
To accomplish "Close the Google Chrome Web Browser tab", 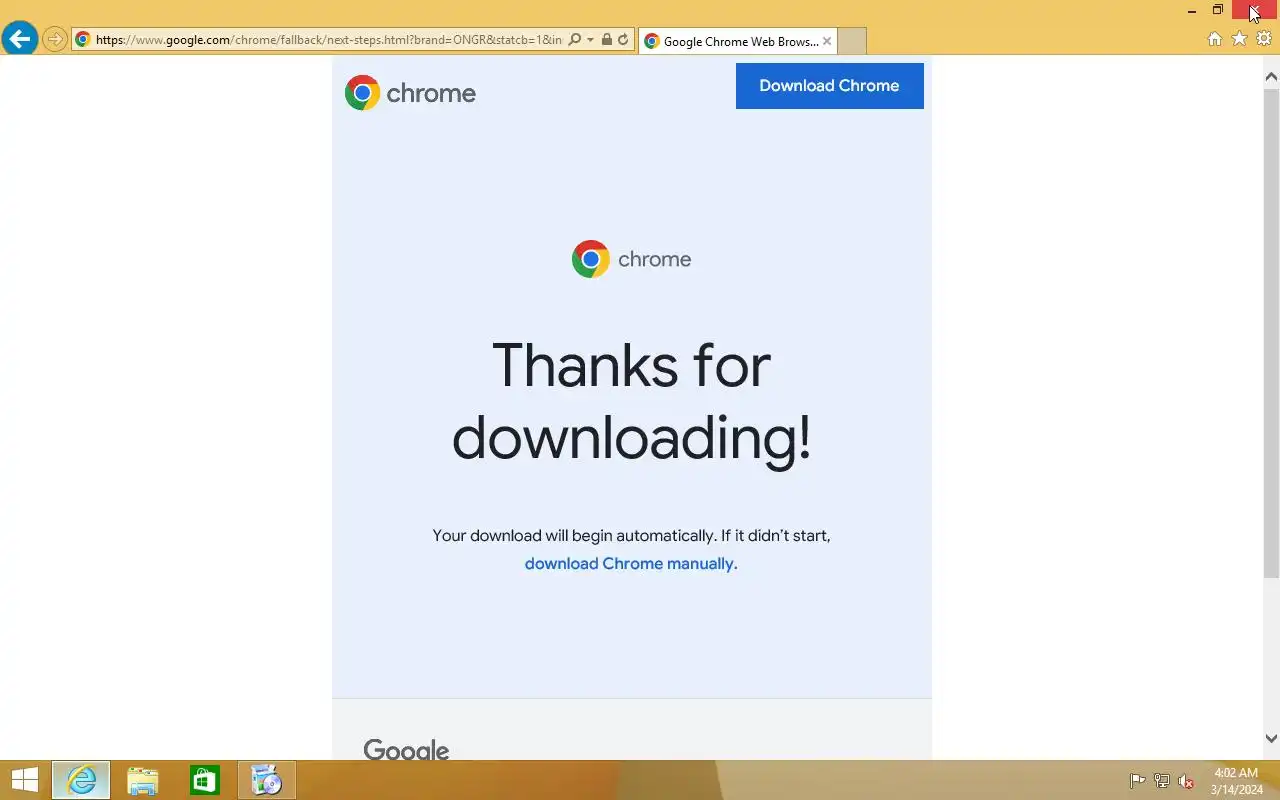I will 827,41.
